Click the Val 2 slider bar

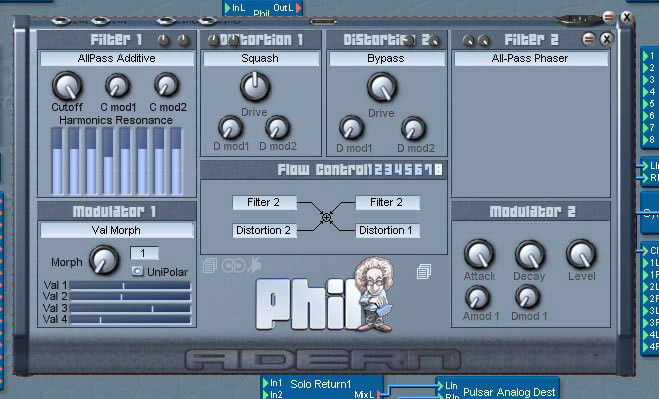coord(130,297)
